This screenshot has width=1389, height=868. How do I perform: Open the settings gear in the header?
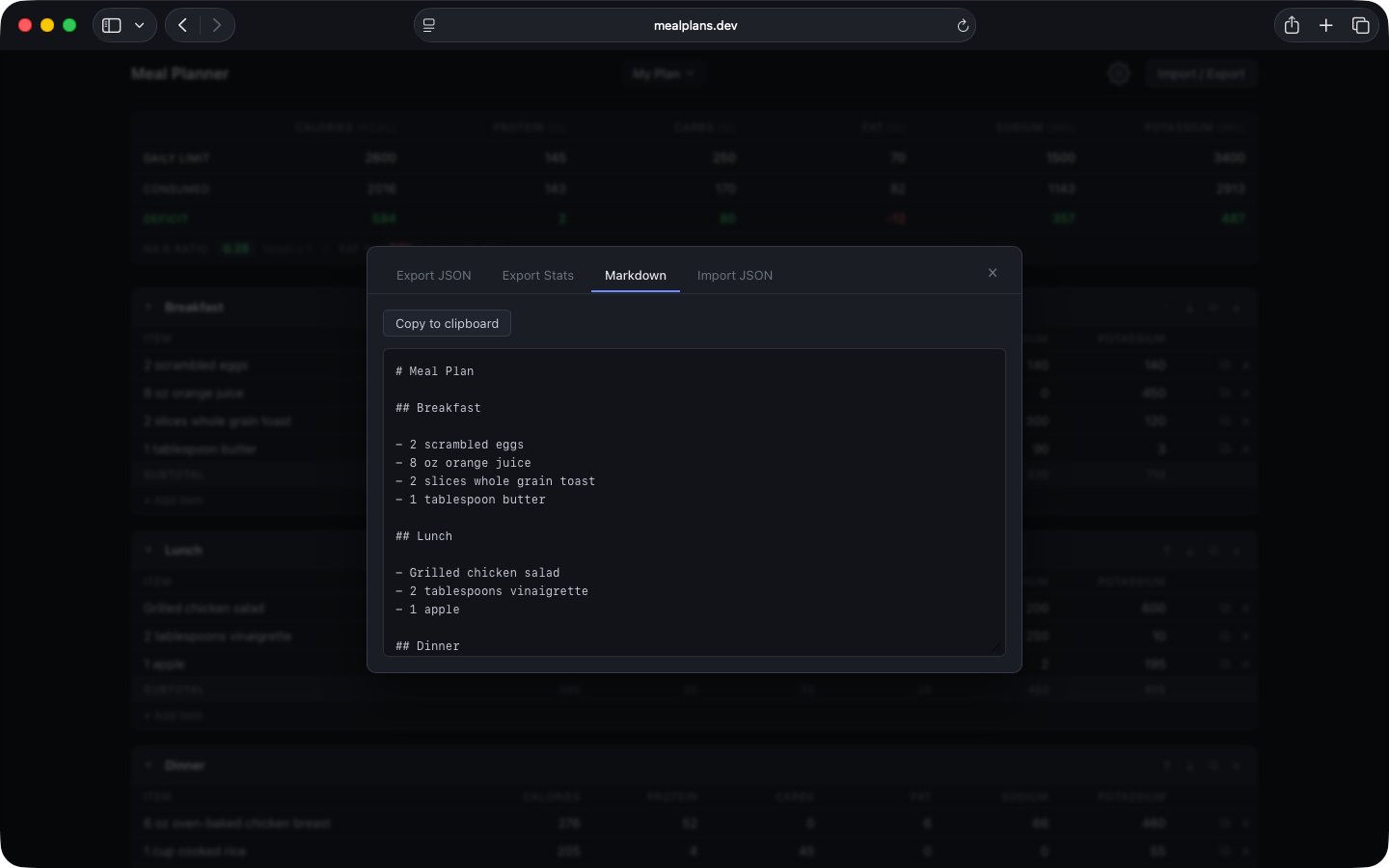pos(1119,73)
